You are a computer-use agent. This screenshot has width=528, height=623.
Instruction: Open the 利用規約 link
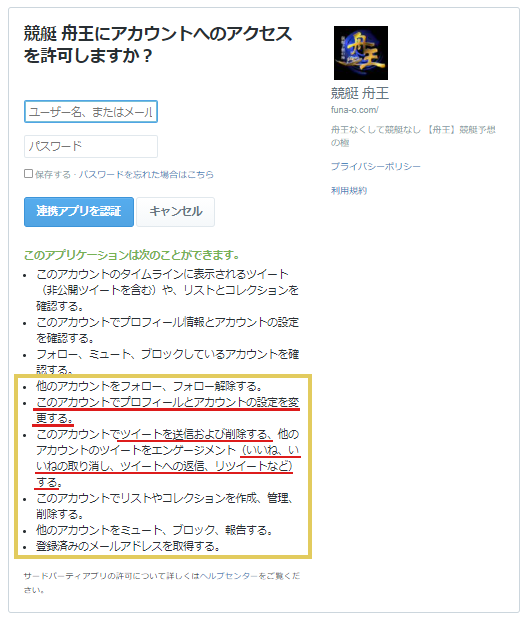pyautogui.click(x=349, y=191)
